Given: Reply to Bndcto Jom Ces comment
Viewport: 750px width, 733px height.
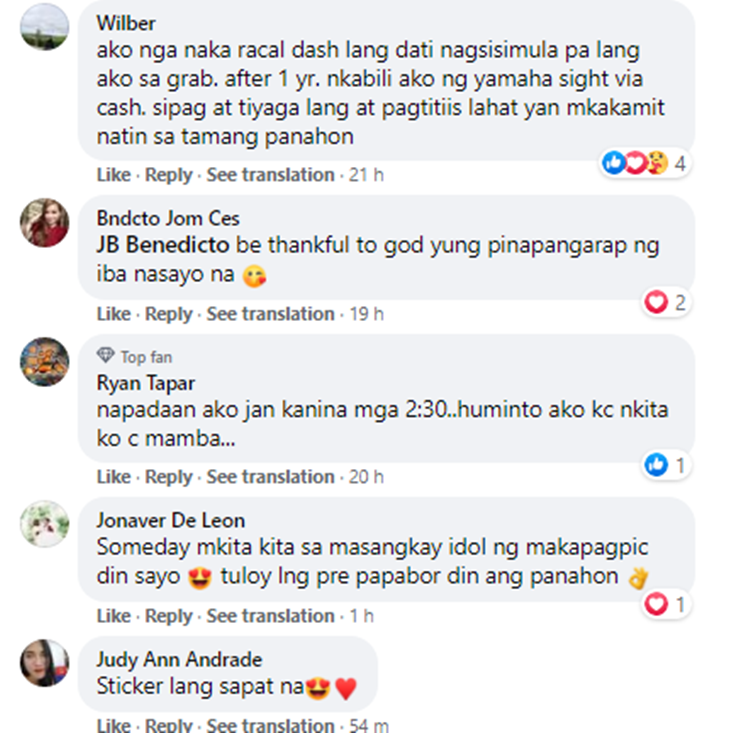Looking at the screenshot, I should 168,314.
